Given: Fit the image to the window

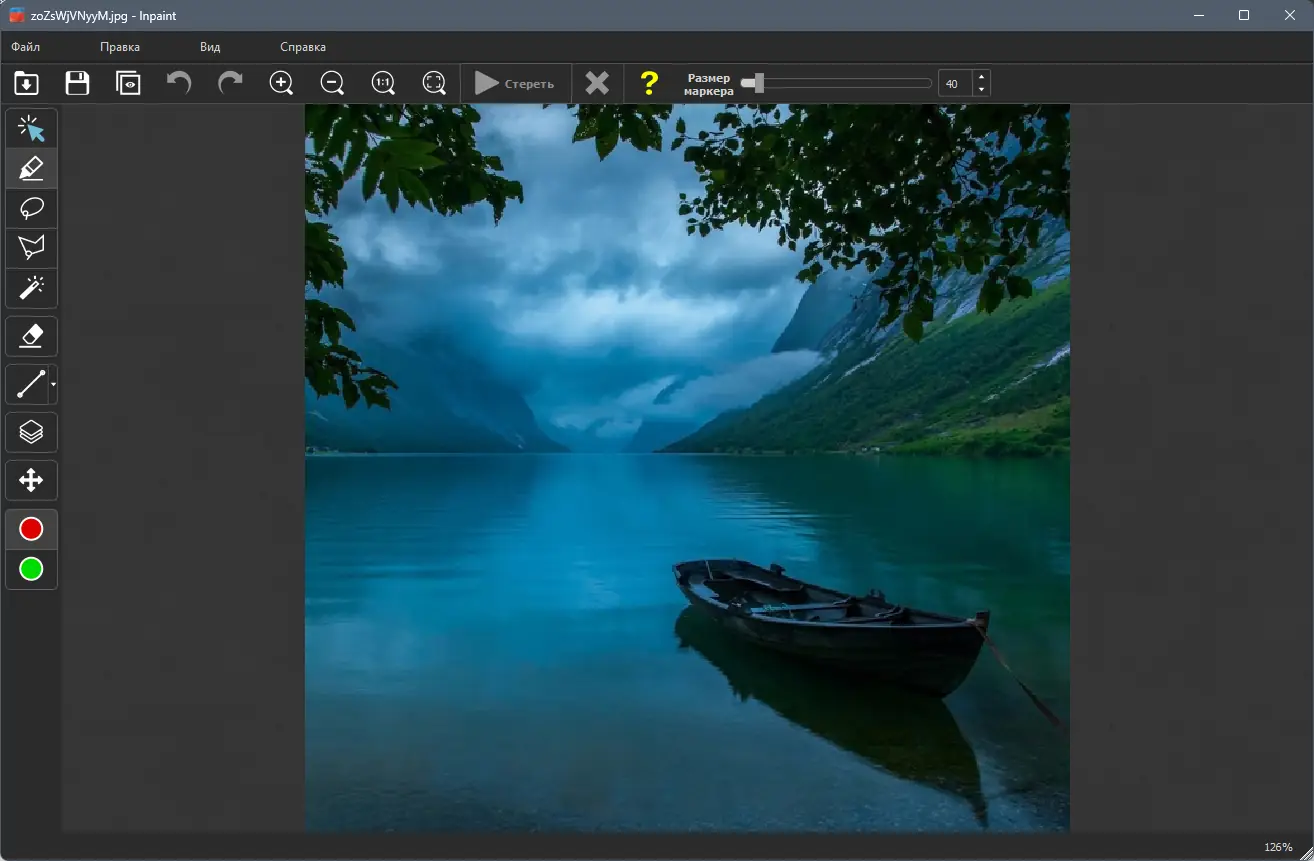Looking at the screenshot, I should coord(434,83).
